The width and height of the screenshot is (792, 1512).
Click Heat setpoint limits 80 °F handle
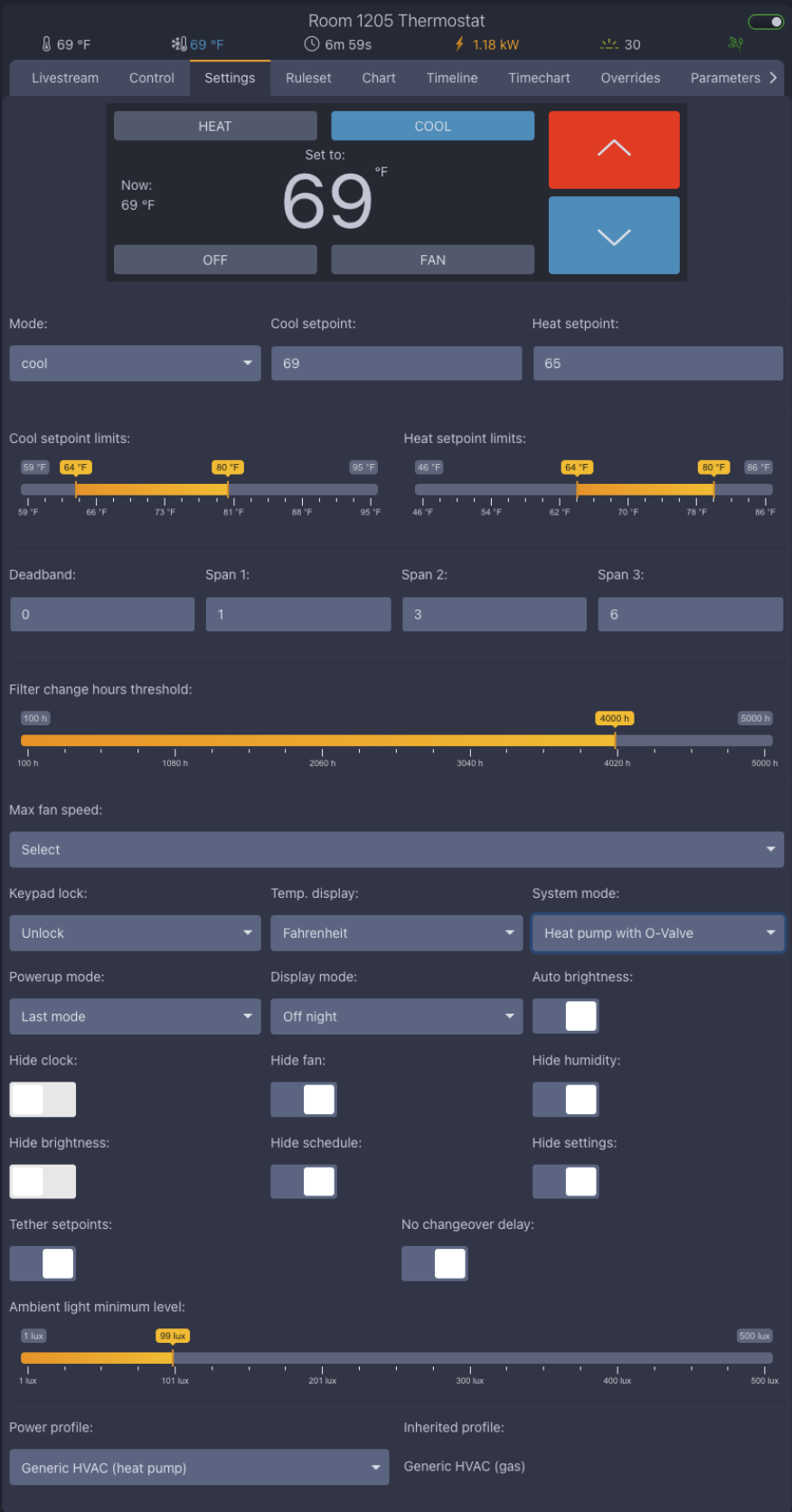[714, 468]
